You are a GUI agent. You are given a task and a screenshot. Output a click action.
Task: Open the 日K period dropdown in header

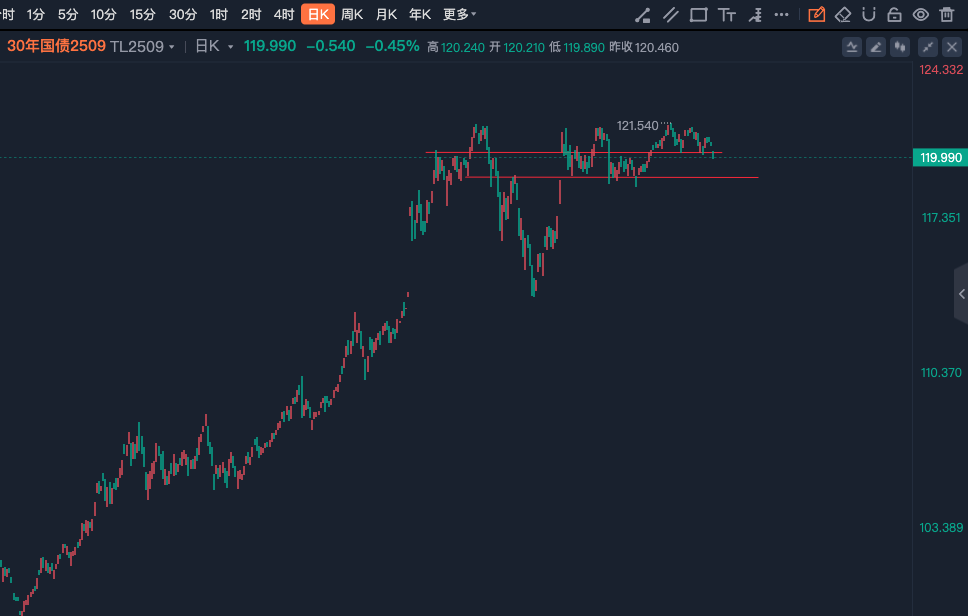pyautogui.click(x=214, y=46)
